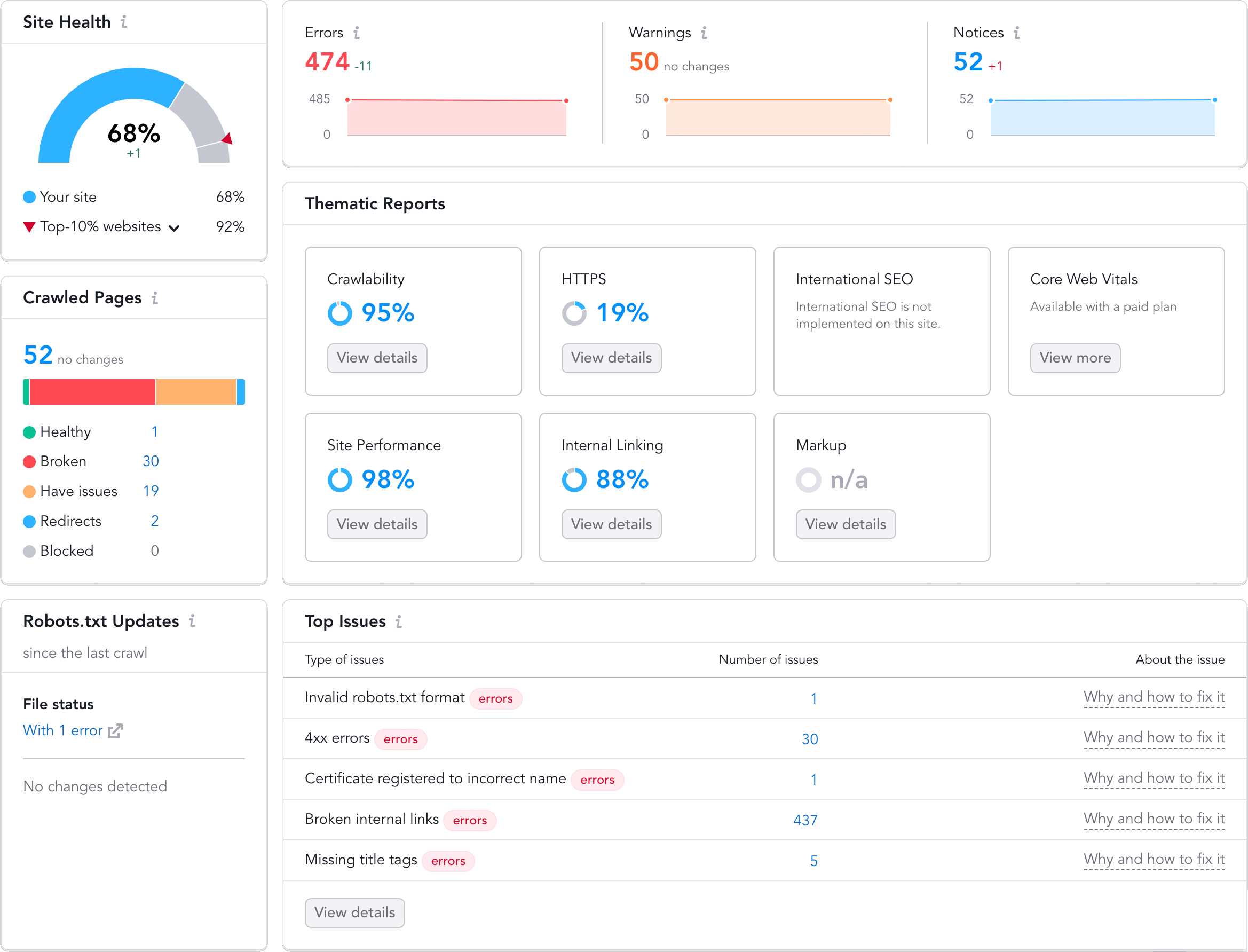Screen dimensions: 1248x952
Task: Open fix help for Broken internal links
Action: 1154,820
